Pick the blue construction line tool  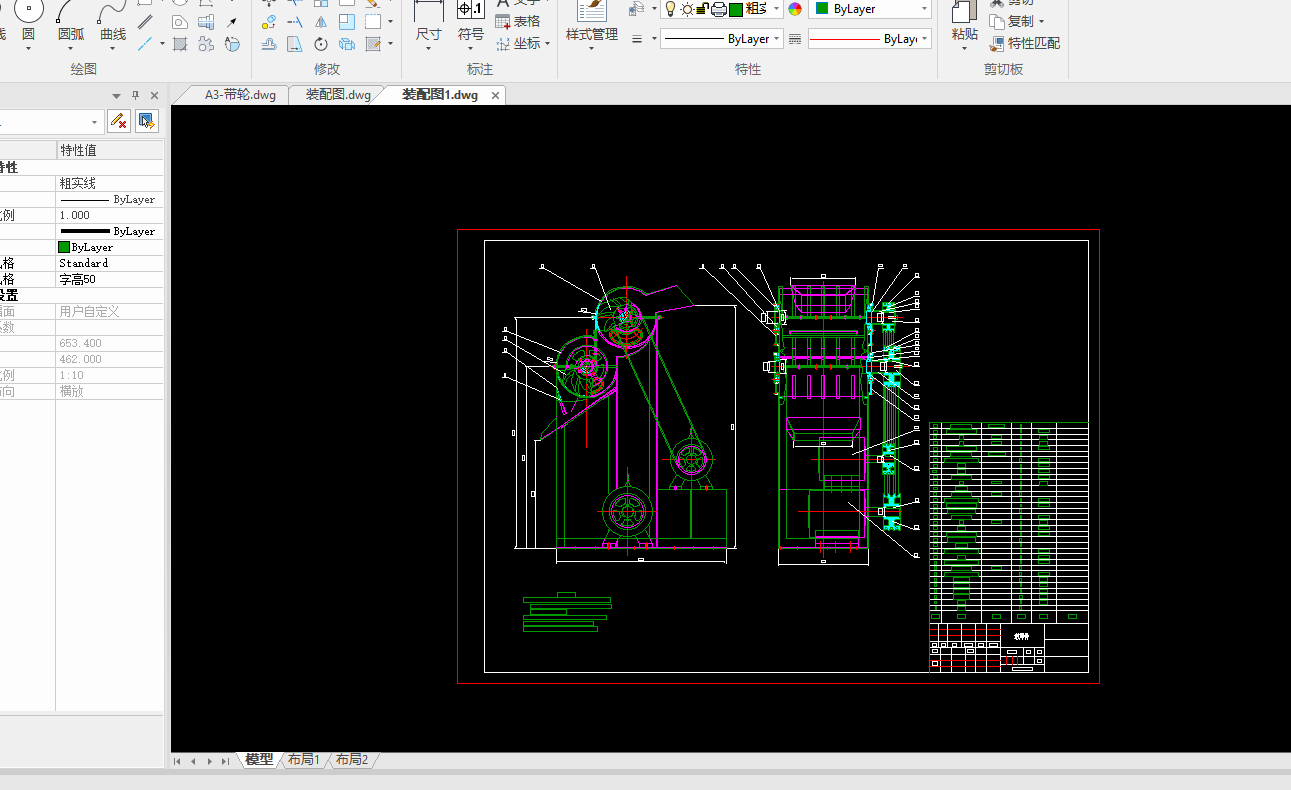(145, 44)
